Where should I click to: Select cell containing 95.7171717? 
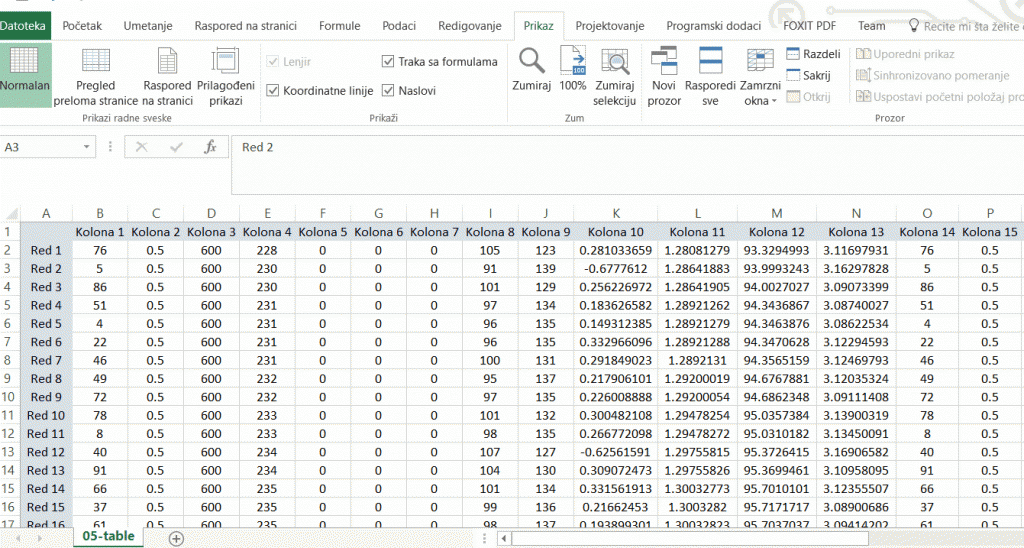(x=776, y=507)
